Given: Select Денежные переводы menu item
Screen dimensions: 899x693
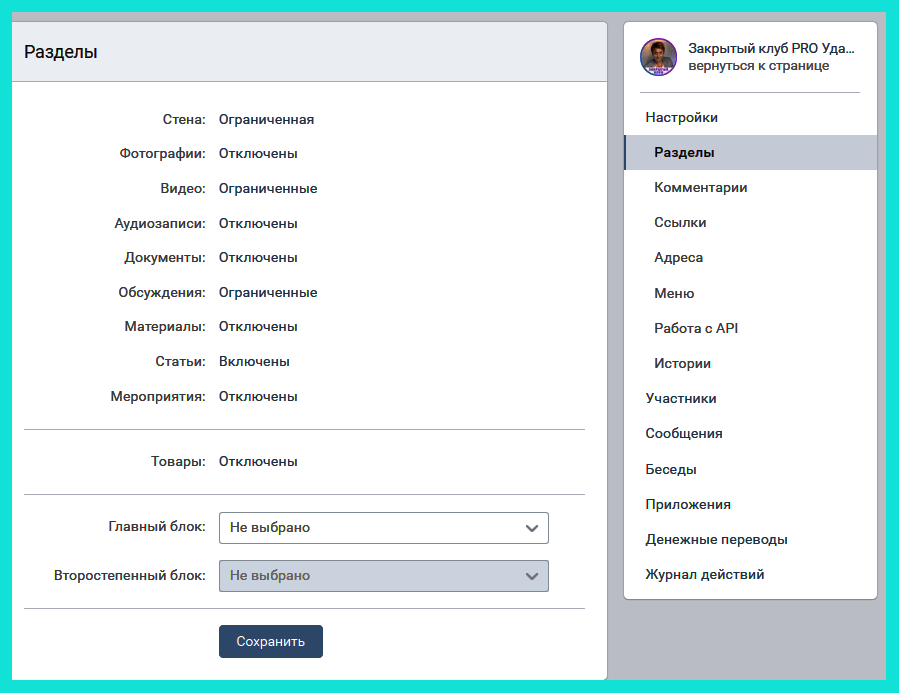Looking at the screenshot, I should (716, 540).
